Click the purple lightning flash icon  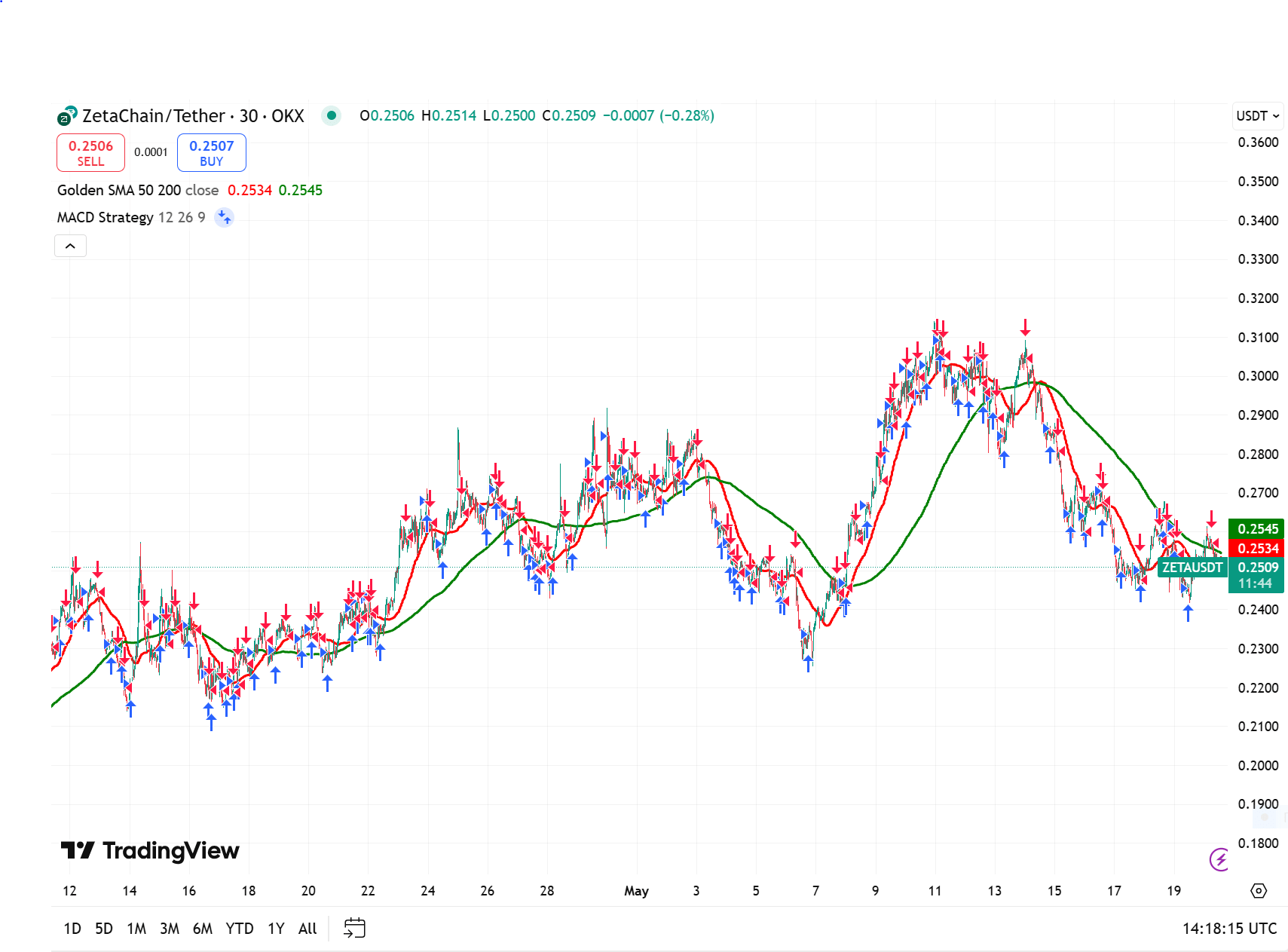click(x=1219, y=859)
